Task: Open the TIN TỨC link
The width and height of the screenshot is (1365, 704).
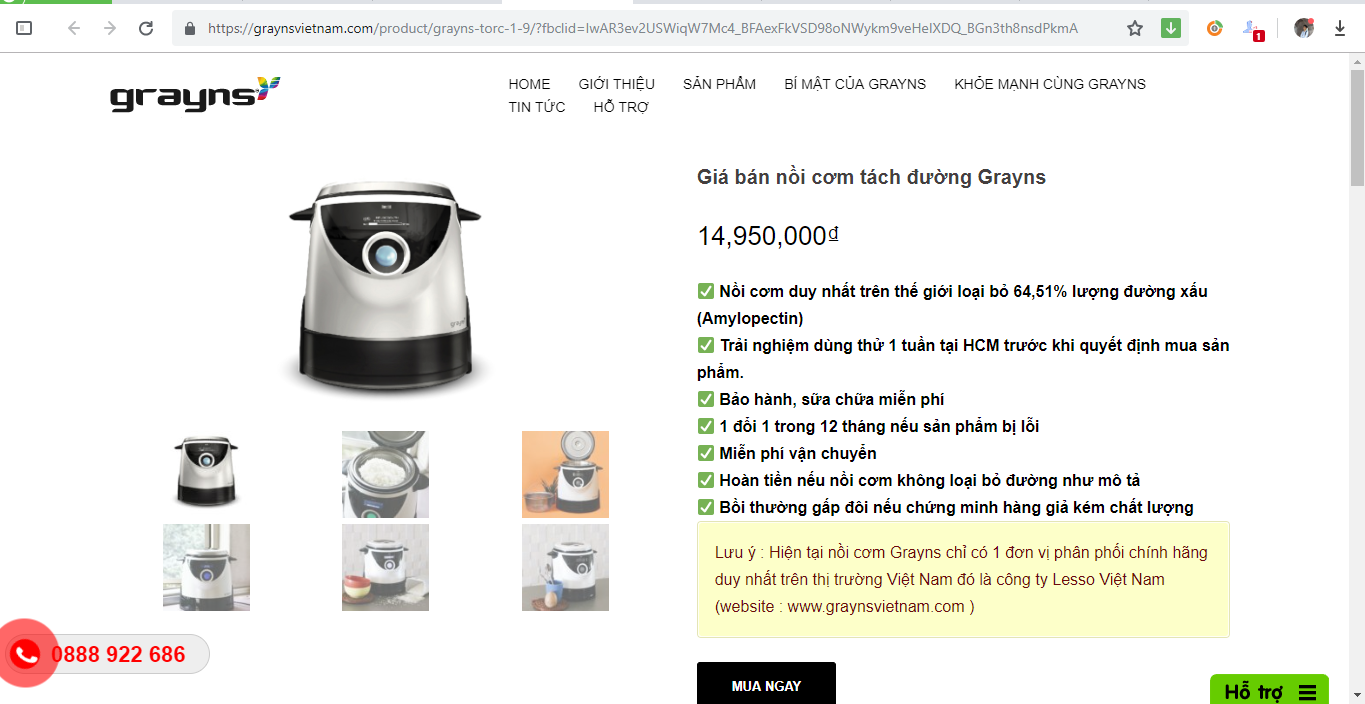Action: [537, 107]
